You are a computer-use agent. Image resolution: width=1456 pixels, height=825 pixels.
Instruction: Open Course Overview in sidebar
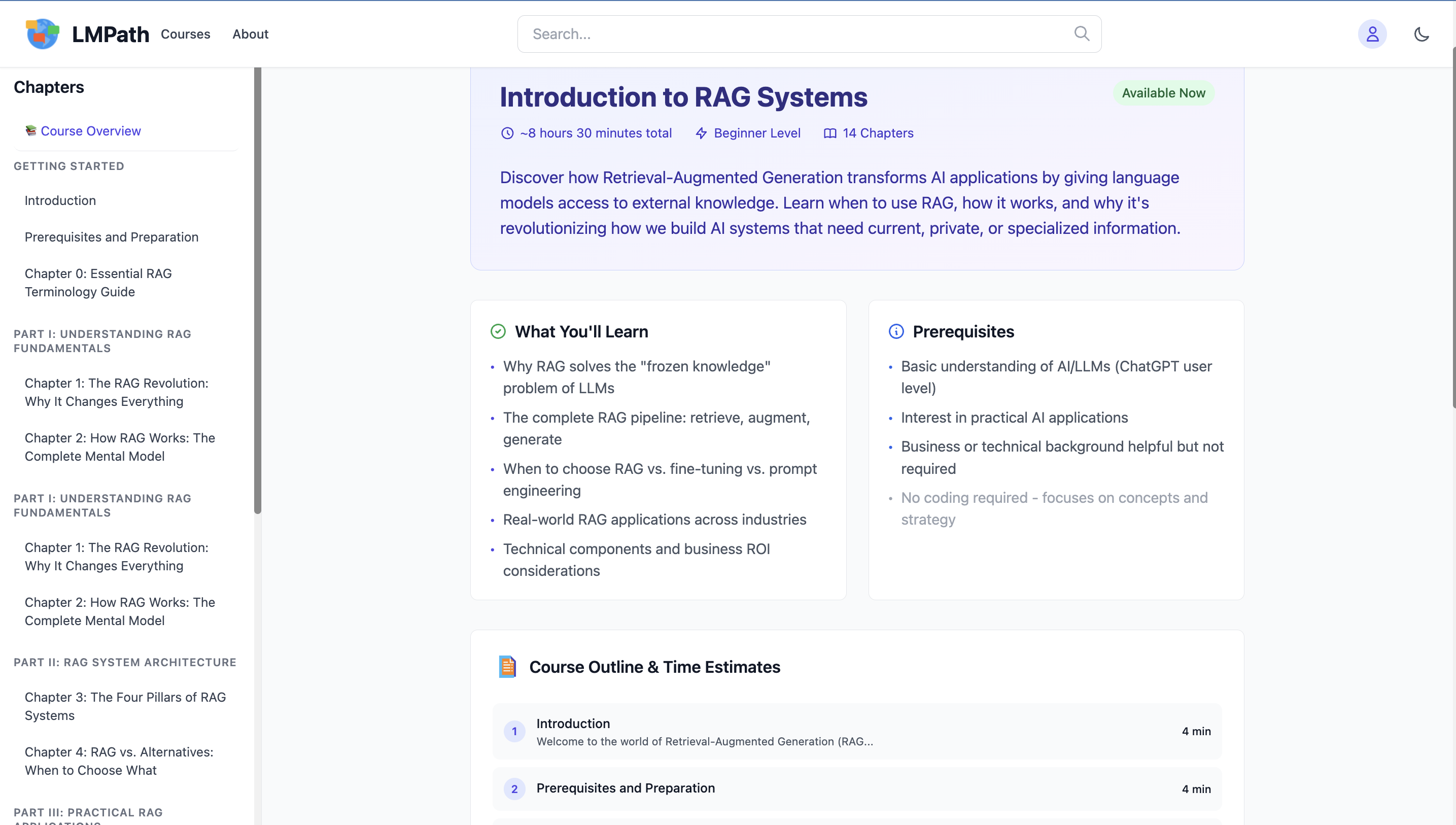click(x=91, y=131)
